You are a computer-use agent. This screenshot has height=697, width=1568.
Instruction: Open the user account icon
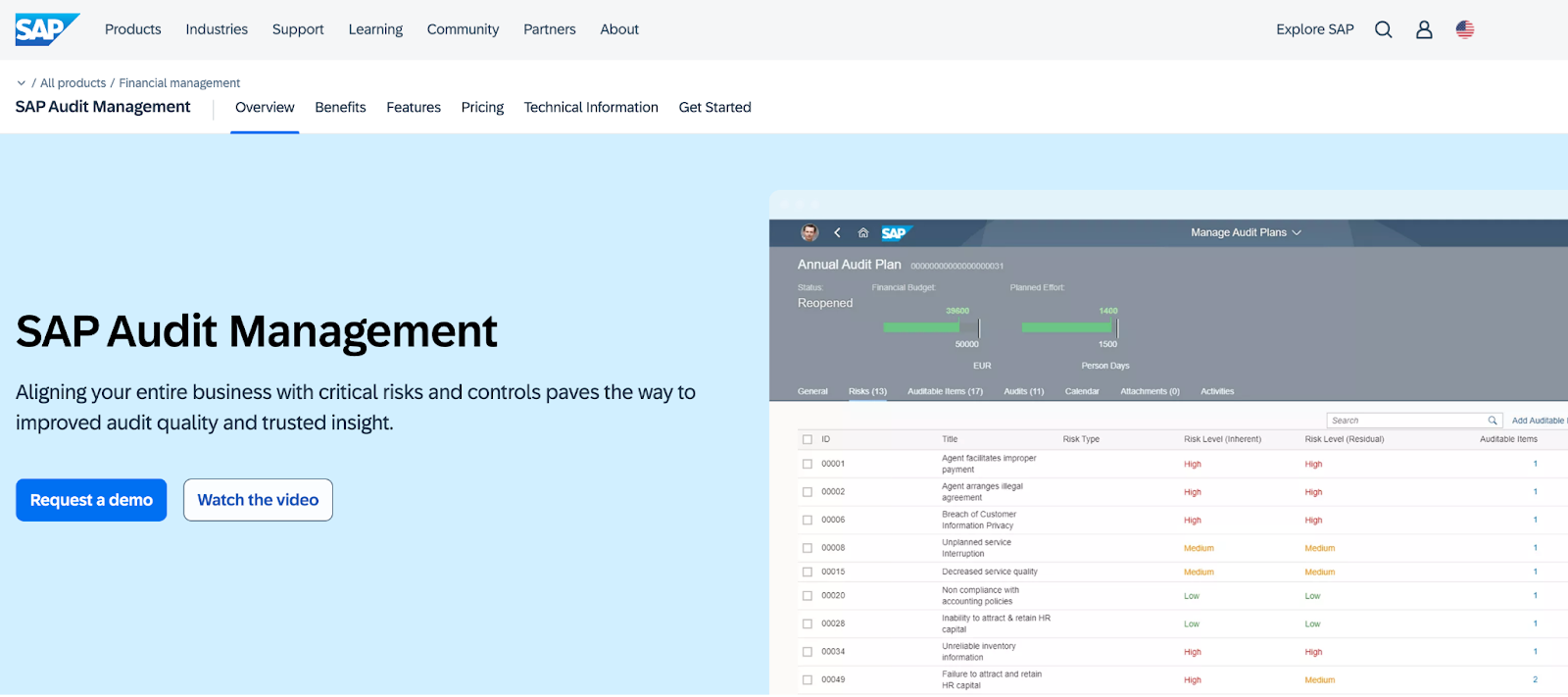1424,29
